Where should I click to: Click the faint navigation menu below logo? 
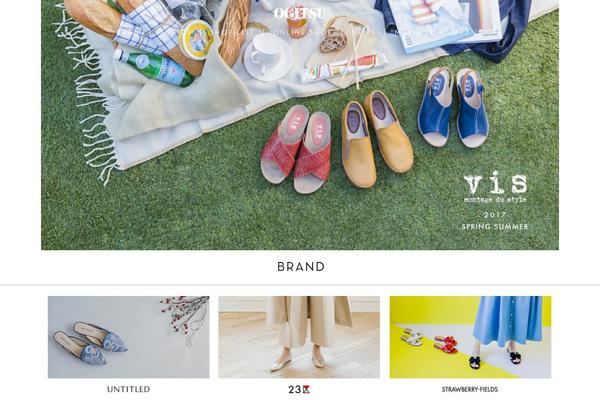coord(300,32)
